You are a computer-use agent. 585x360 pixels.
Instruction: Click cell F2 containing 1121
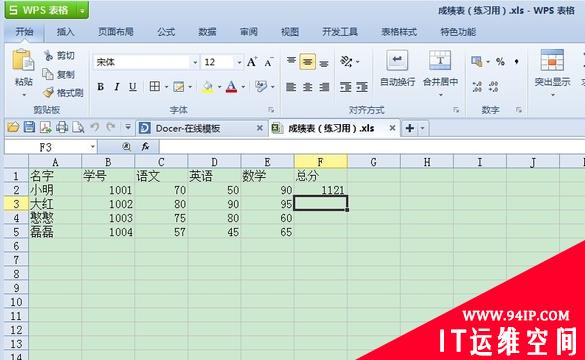pyautogui.click(x=320, y=190)
